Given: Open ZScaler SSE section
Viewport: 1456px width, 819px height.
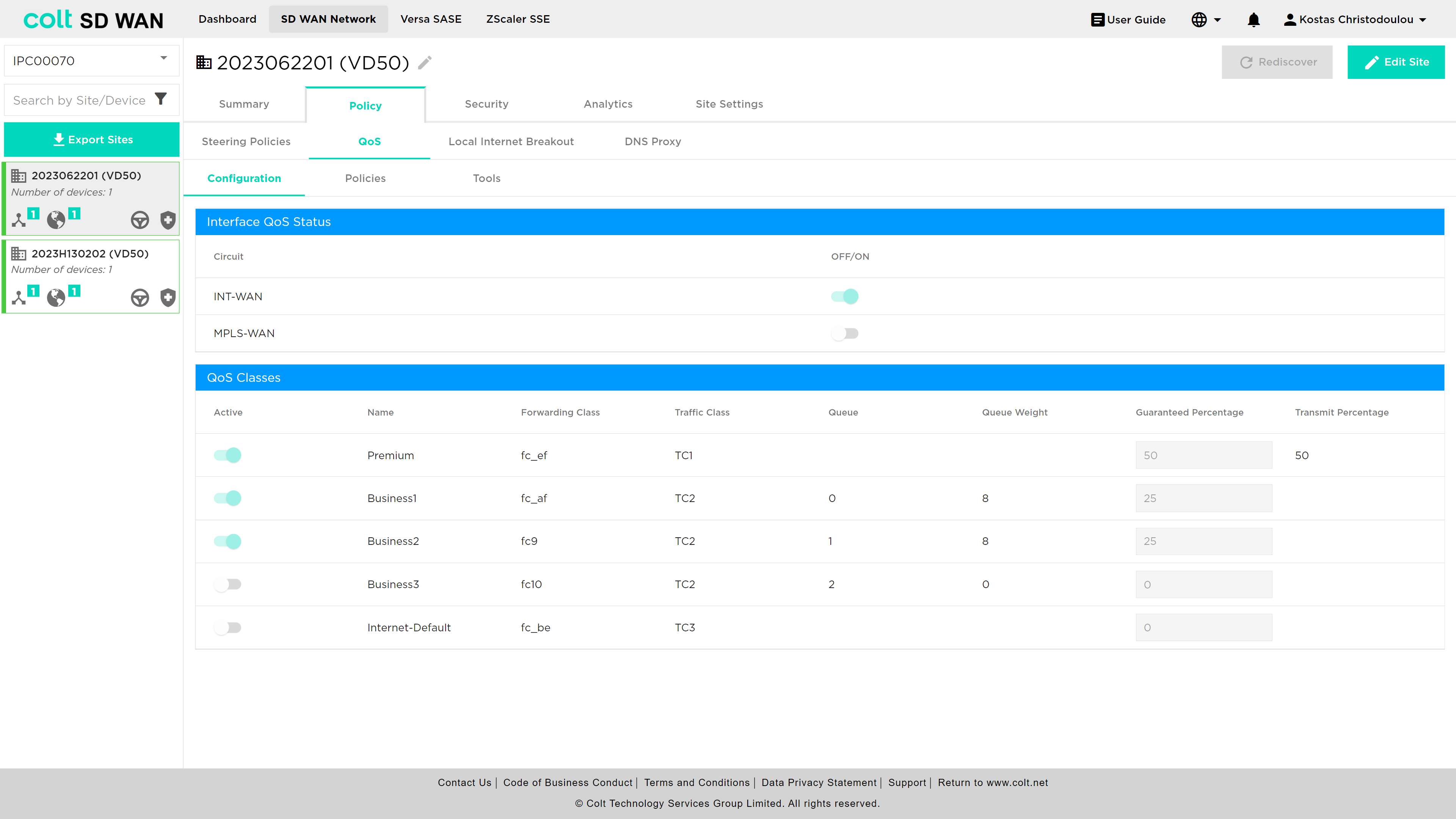Looking at the screenshot, I should pos(518,19).
